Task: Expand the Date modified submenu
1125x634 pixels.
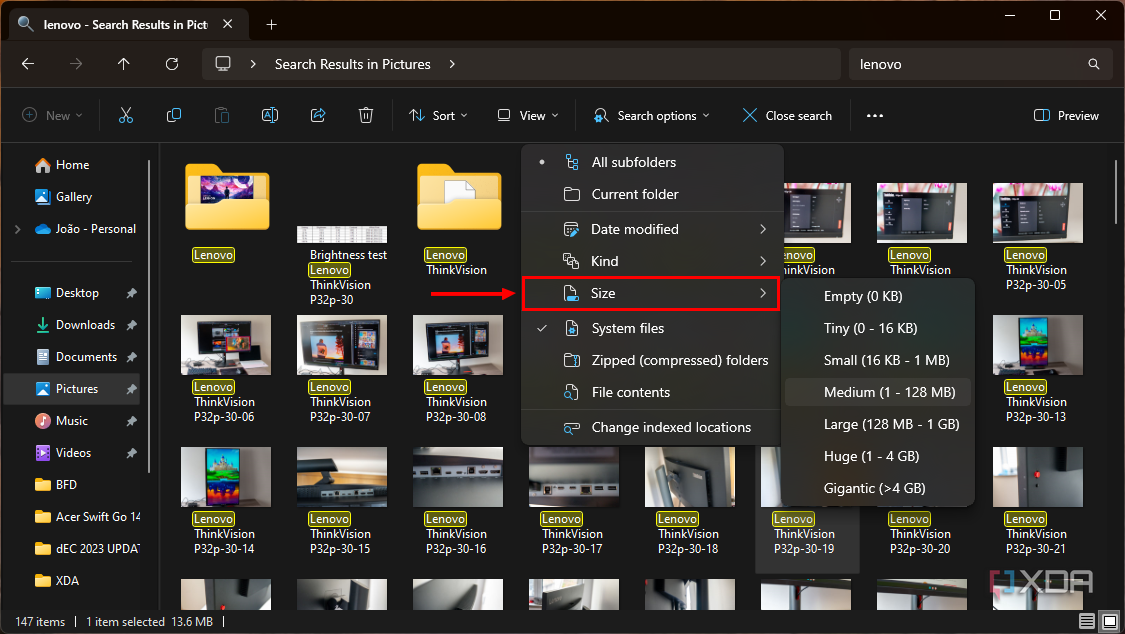Action: click(x=651, y=230)
